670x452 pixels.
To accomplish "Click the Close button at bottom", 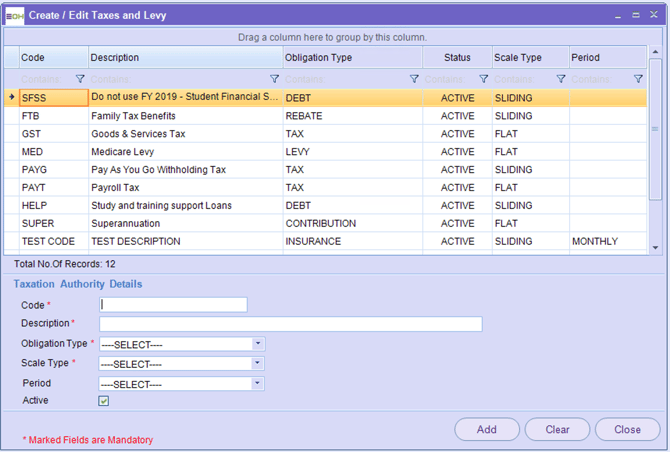I will click(627, 429).
